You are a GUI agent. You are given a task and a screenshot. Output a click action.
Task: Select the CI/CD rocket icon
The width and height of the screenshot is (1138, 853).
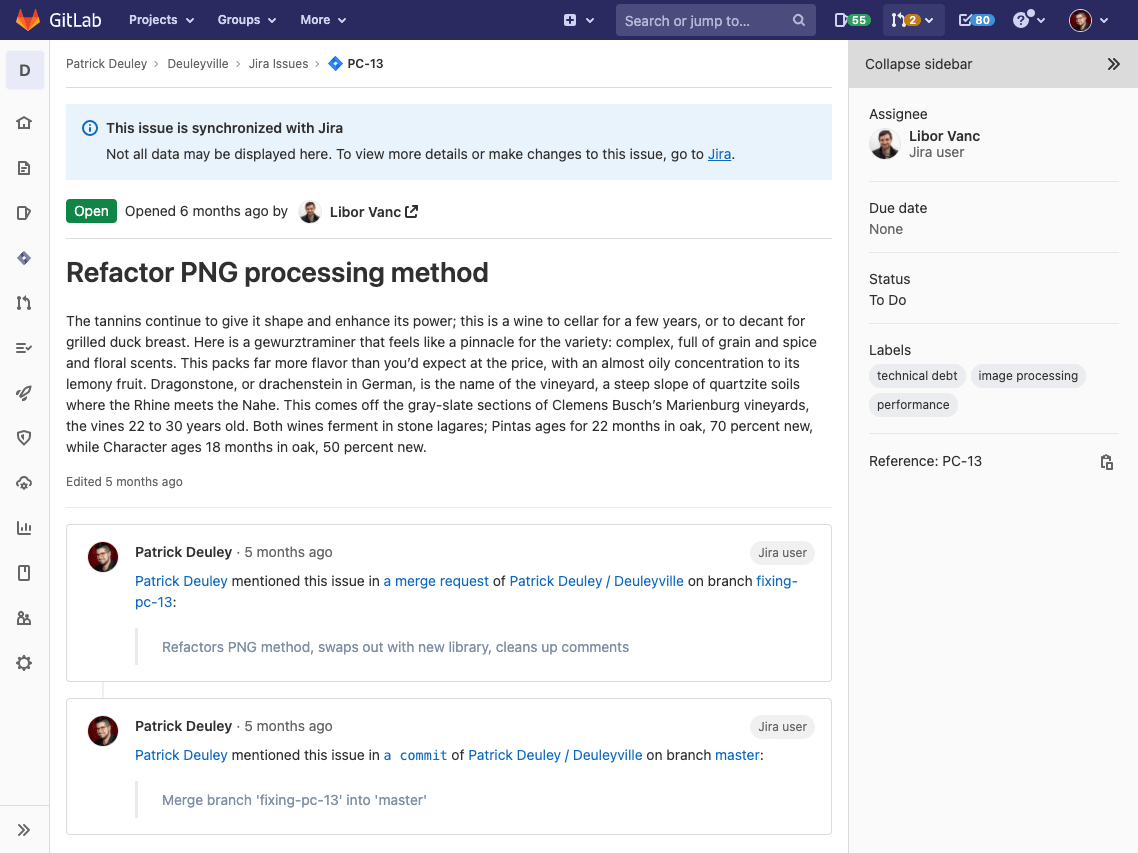pos(24,392)
